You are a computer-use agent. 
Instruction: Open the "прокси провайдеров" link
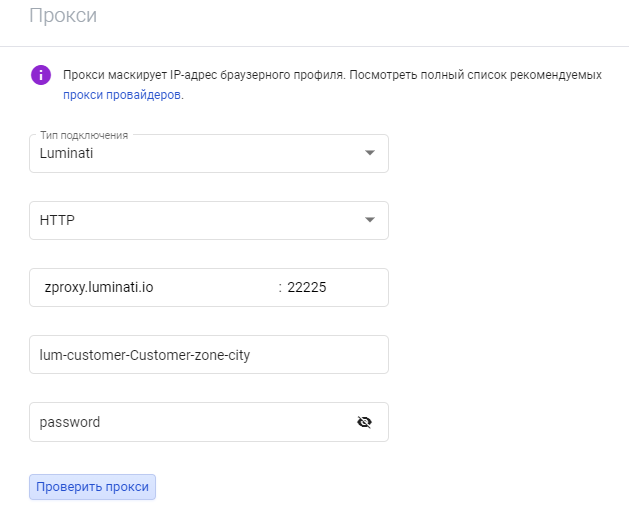pos(122,95)
